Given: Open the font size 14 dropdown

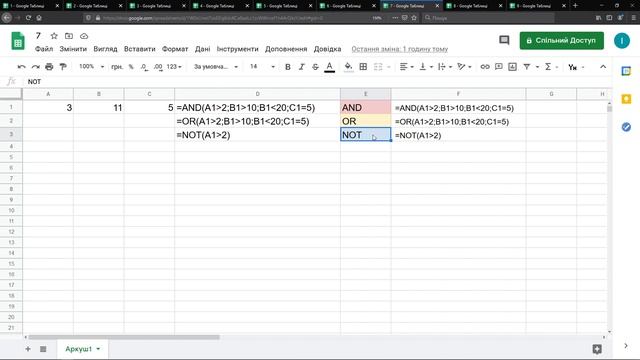Looking at the screenshot, I should (x=262, y=67).
